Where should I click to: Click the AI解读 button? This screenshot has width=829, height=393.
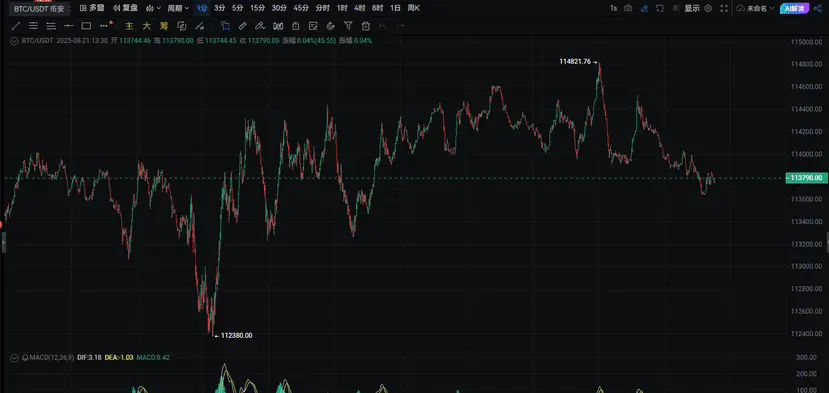tap(795, 8)
